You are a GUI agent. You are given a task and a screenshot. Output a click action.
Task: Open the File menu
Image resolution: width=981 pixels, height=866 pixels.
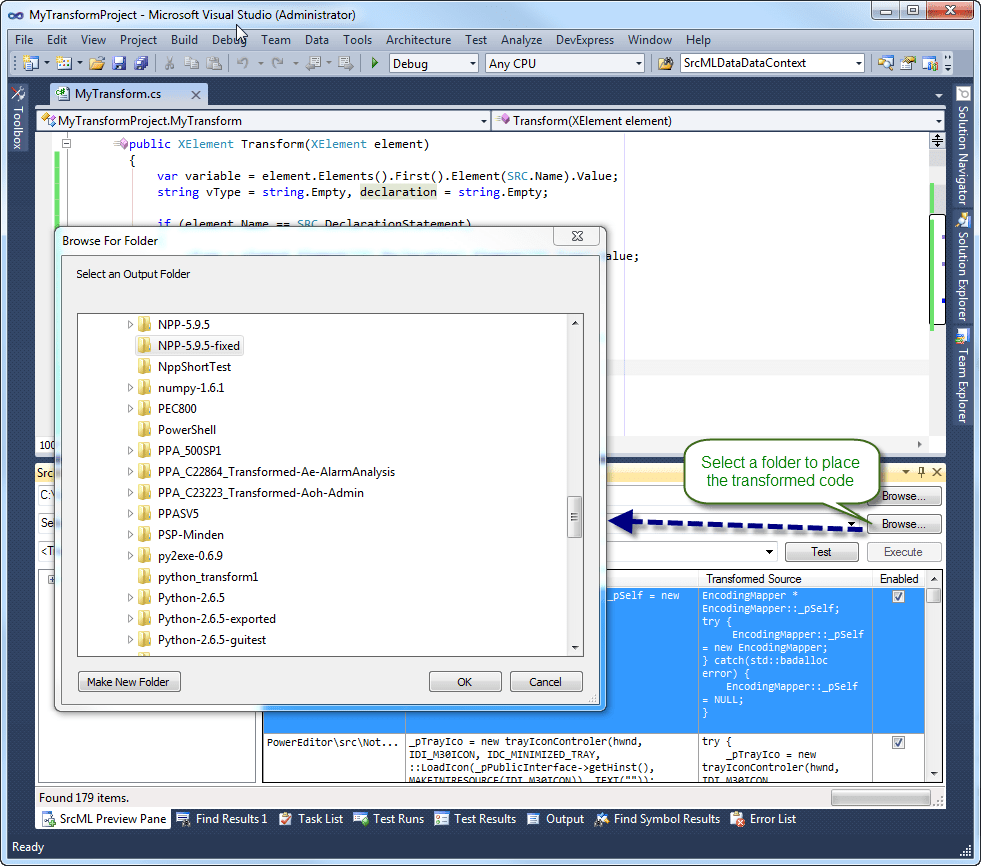pyautogui.click(x=24, y=39)
